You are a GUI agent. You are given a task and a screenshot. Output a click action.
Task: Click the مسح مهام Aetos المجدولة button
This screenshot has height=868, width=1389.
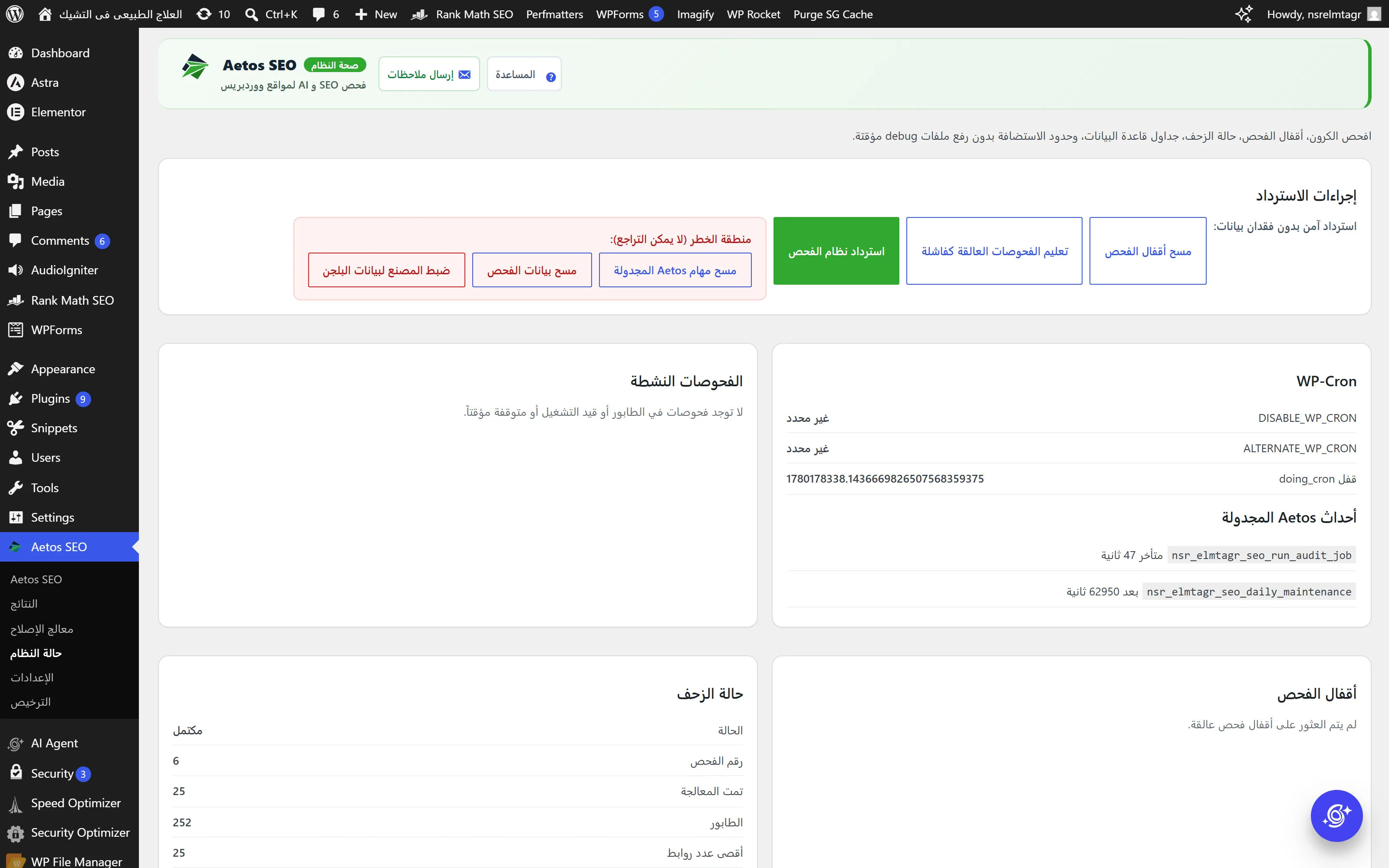click(x=675, y=270)
